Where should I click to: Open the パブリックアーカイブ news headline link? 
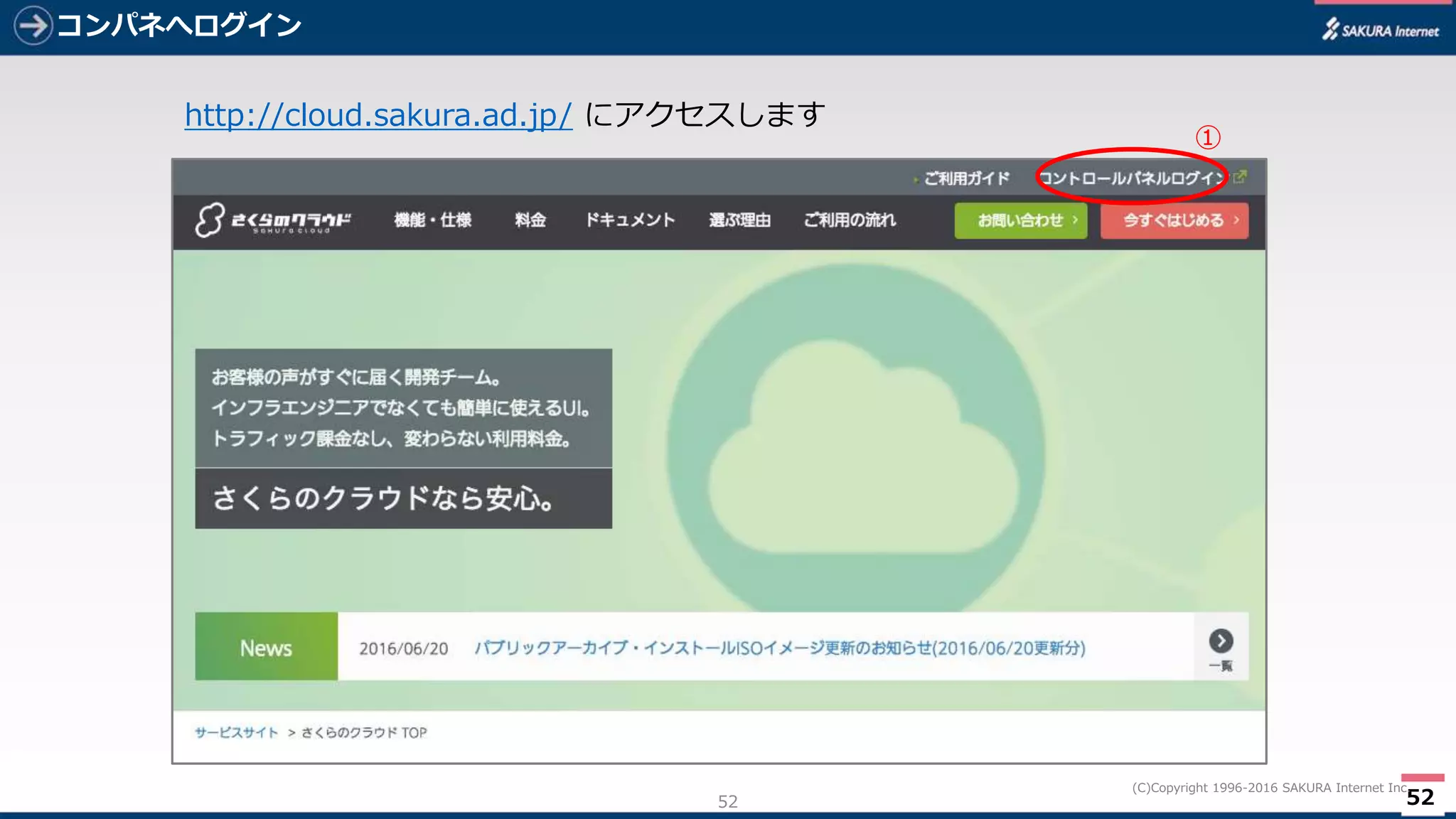click(780, 648)
